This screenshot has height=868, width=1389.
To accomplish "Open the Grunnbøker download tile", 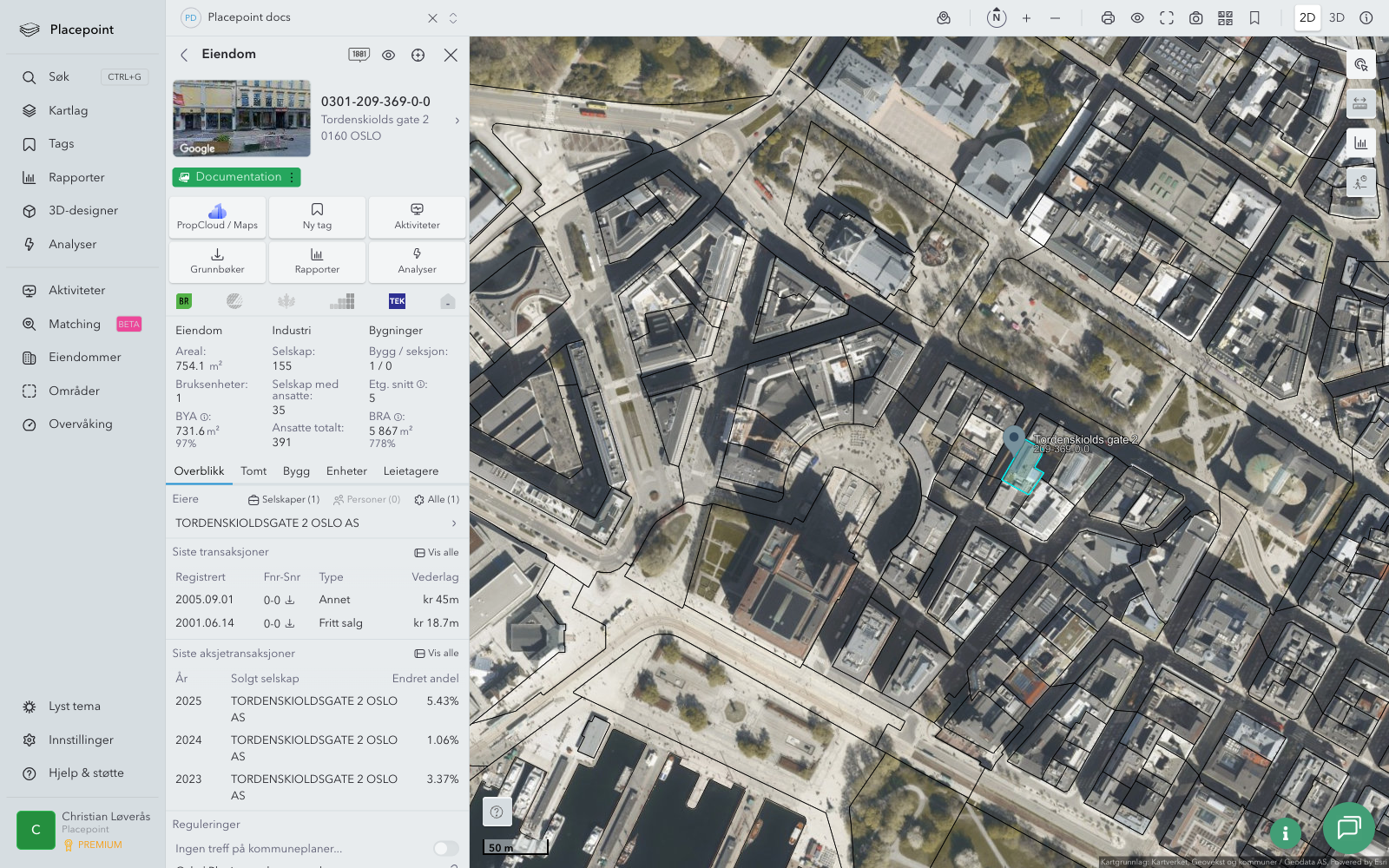I will [217, 261].
